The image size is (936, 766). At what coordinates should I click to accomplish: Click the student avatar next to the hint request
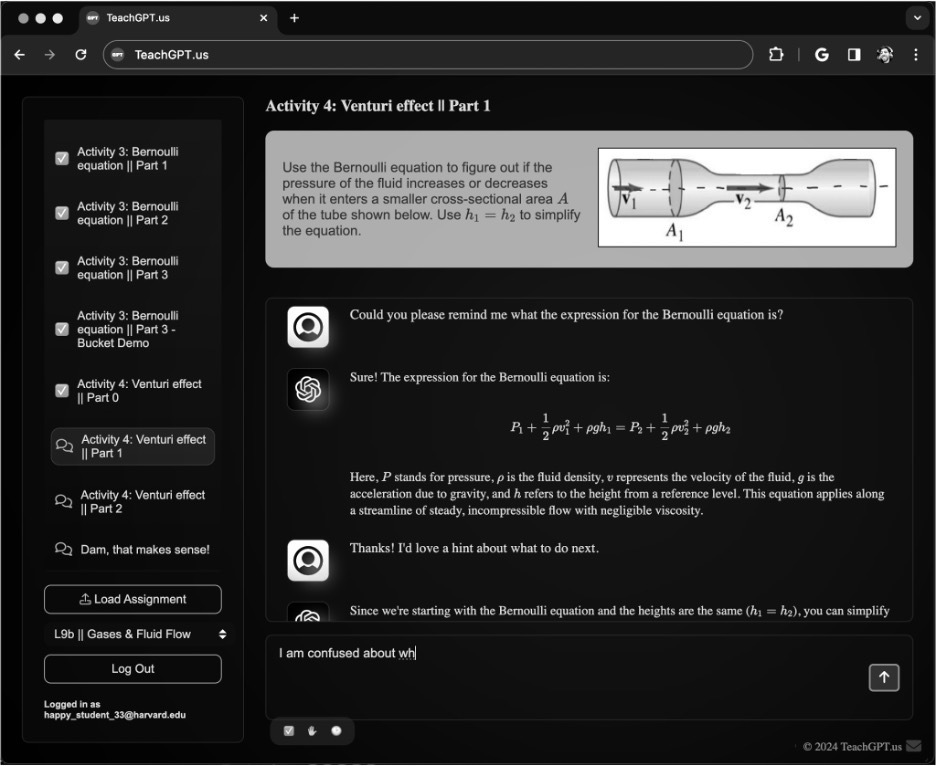pos(308,561)
